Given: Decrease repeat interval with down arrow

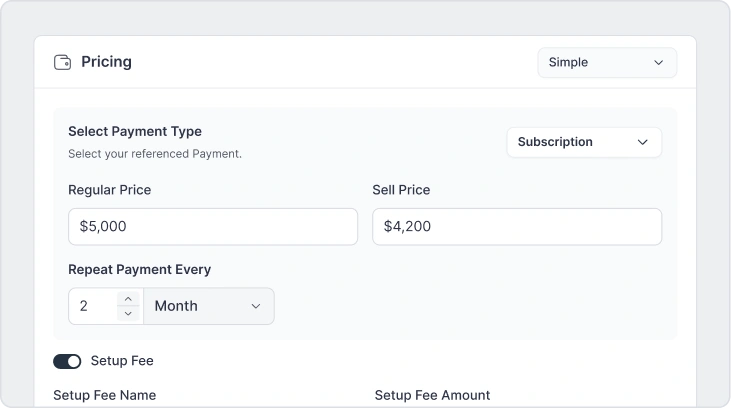Looking at the screenshot, I should pos(127,314).
